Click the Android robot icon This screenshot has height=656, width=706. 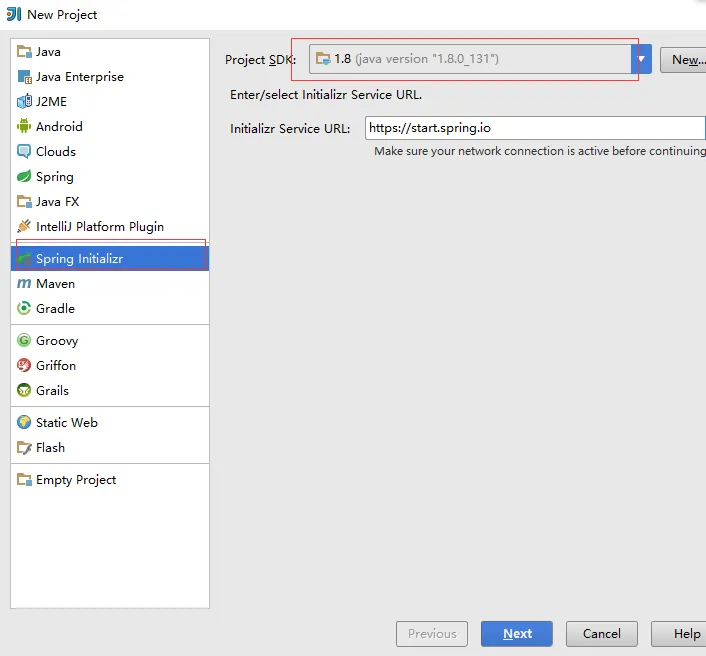coord(24,127)
